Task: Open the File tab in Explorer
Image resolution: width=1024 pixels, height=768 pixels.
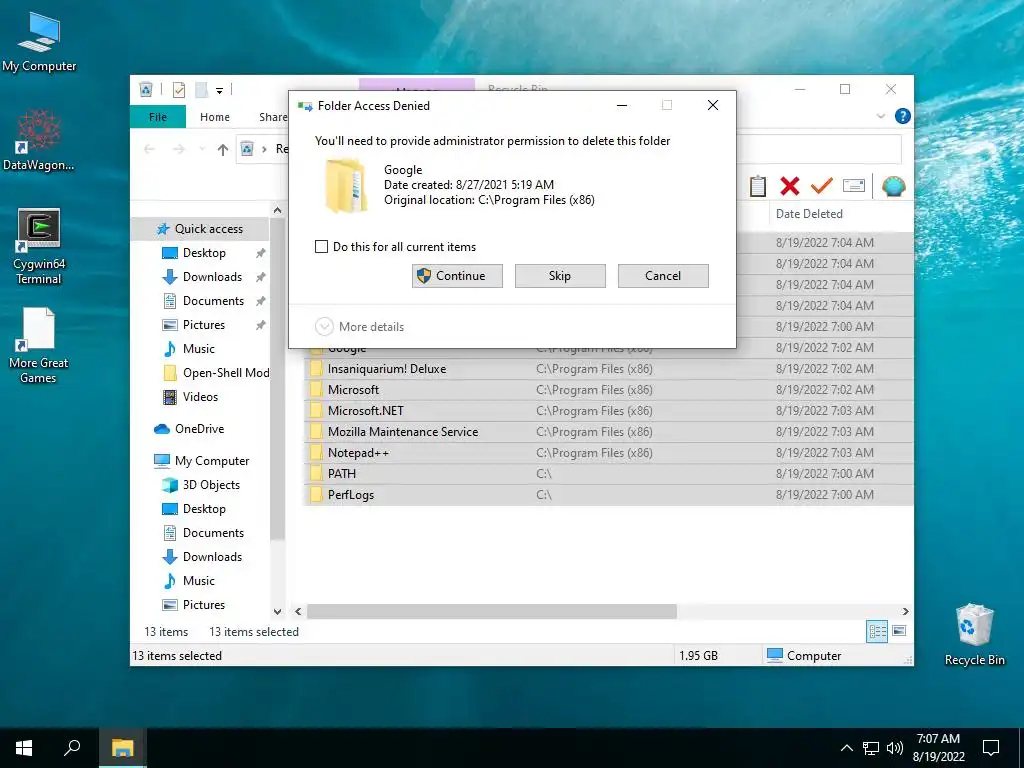Action: (158, 117)
